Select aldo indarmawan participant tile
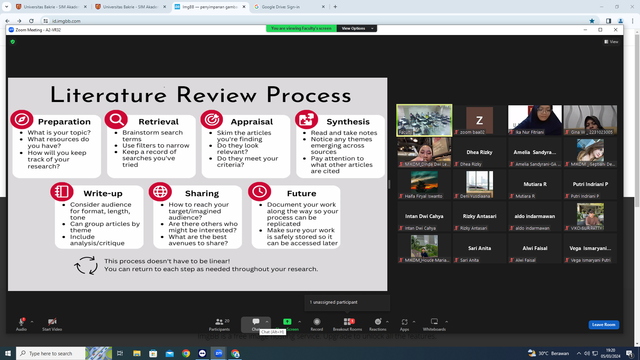 coord(535,216)
